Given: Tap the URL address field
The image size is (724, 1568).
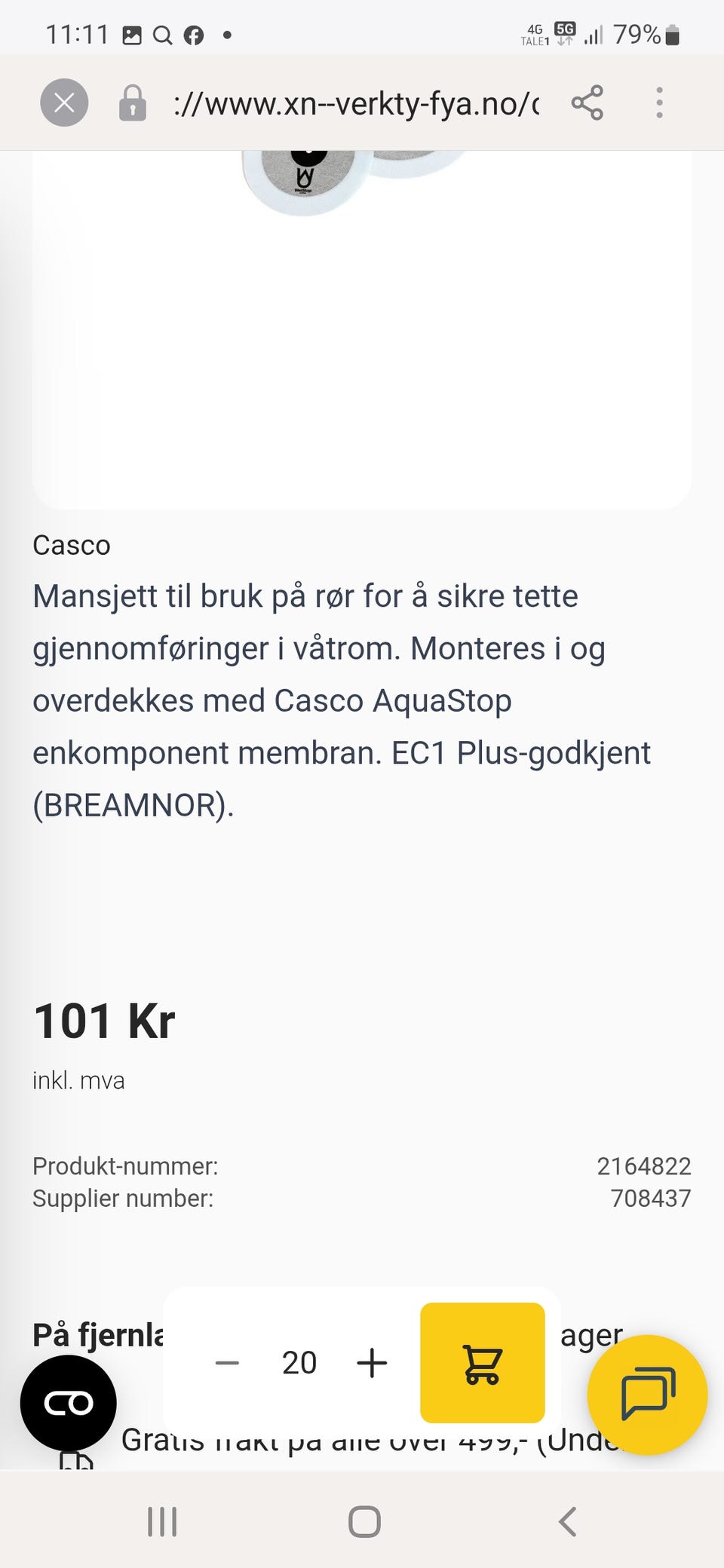Looking at the screenshot, I should point(356,103).
